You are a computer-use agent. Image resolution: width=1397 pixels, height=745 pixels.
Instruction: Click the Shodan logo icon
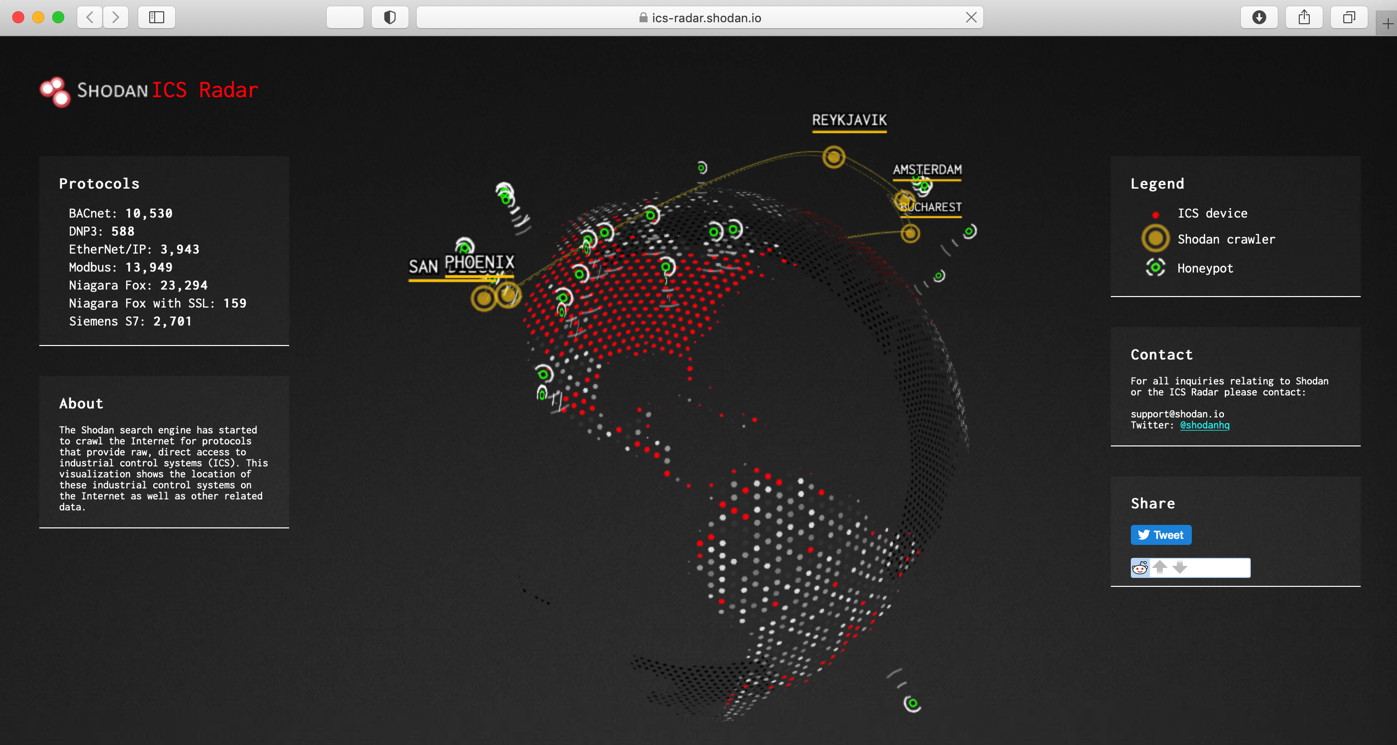(x=55, y=91)
